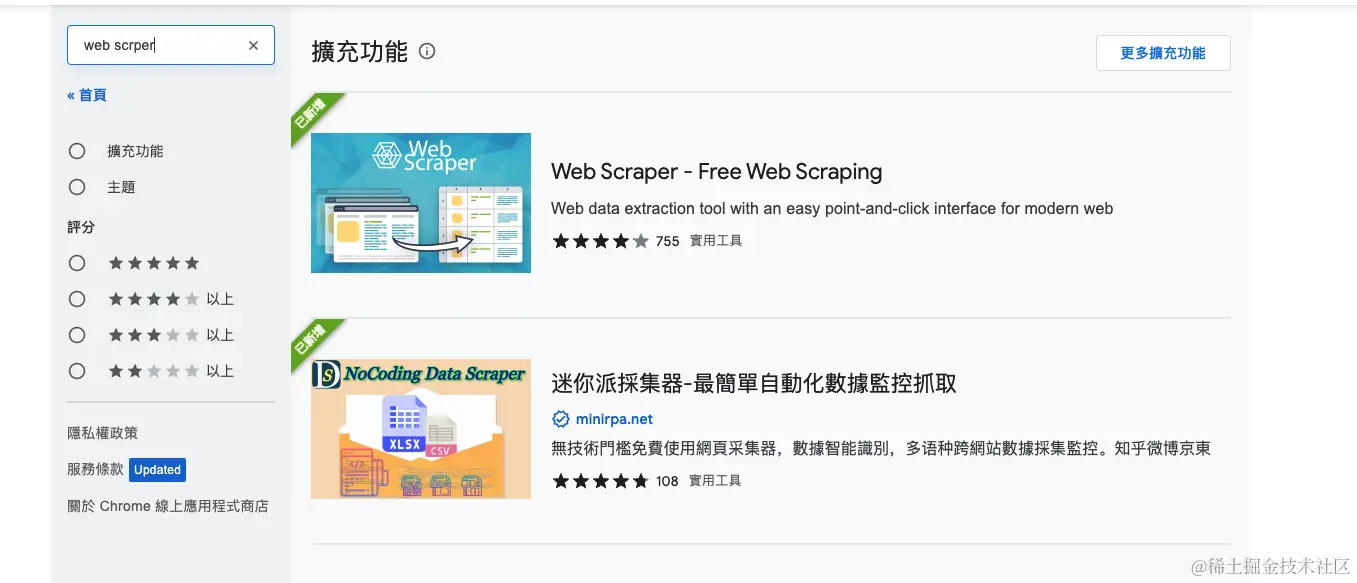This screenshot has height=583, width=1357.
Task: Go back via the « 首頁 link
Action: point(87,95)
